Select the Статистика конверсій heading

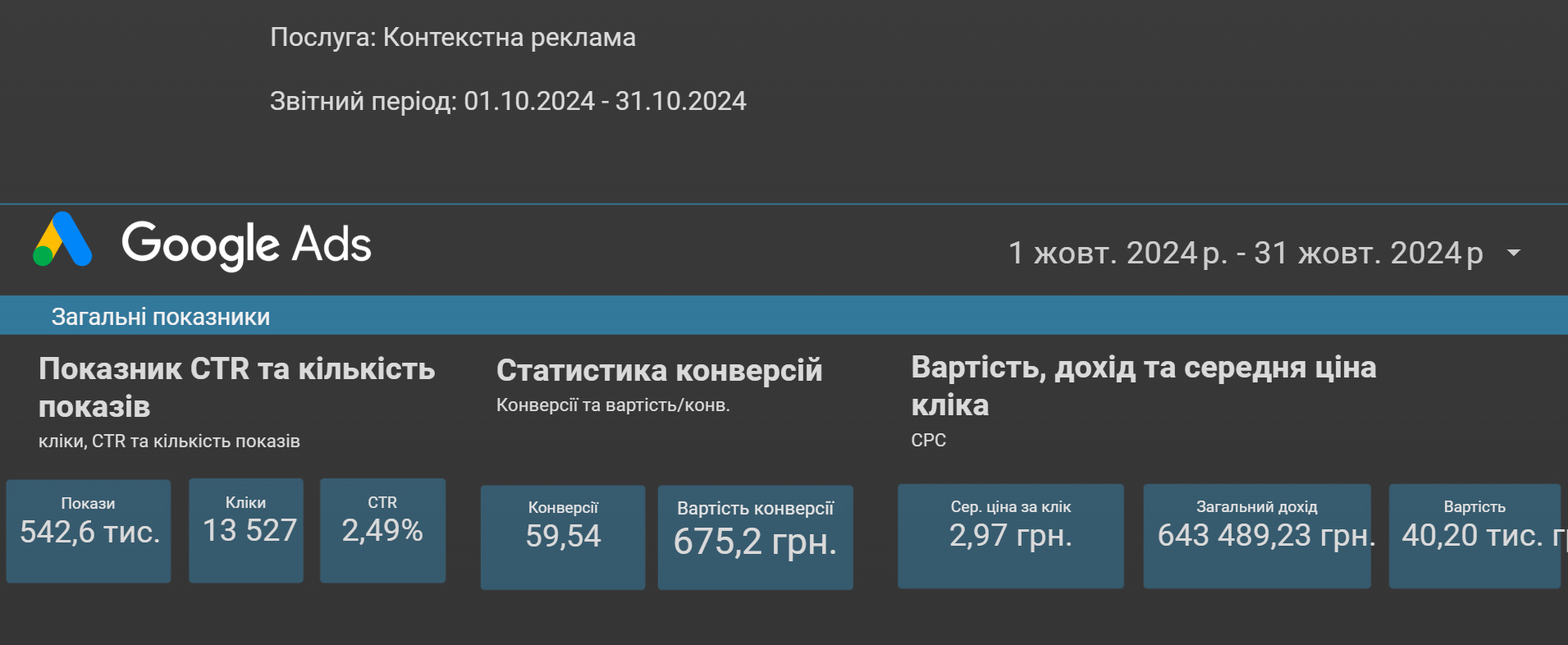[659, 370]
